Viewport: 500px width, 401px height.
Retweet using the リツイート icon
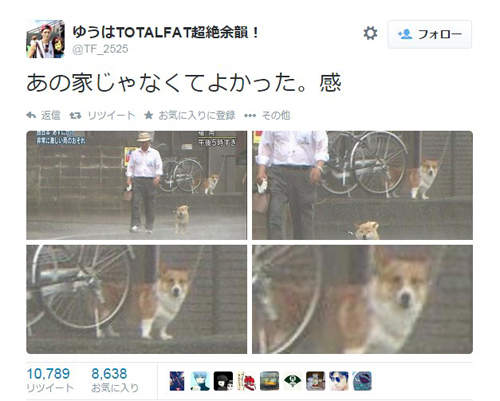[x=102, y=115]
